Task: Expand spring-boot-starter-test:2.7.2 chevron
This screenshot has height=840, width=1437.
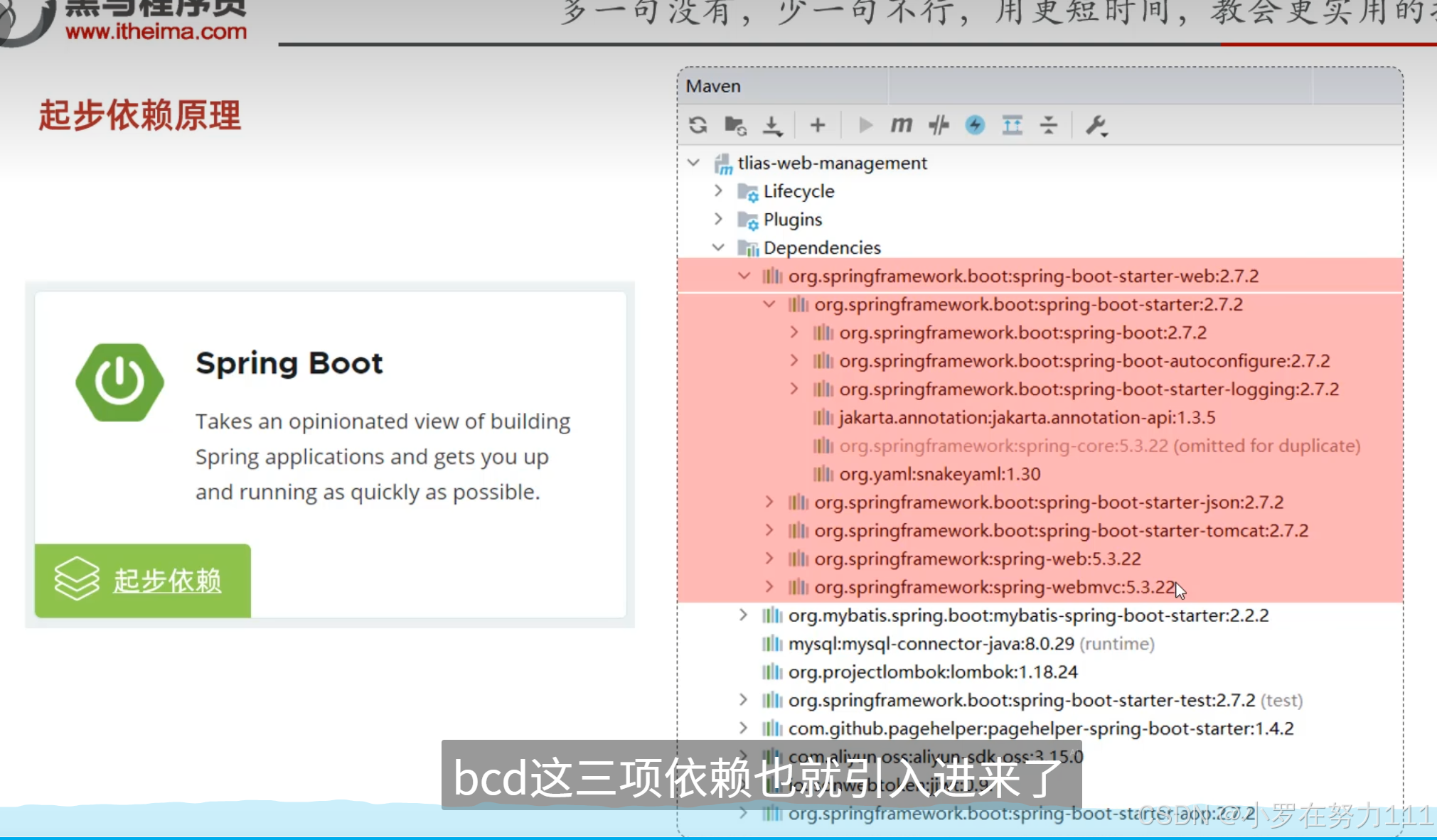Action: coord(743,700)
